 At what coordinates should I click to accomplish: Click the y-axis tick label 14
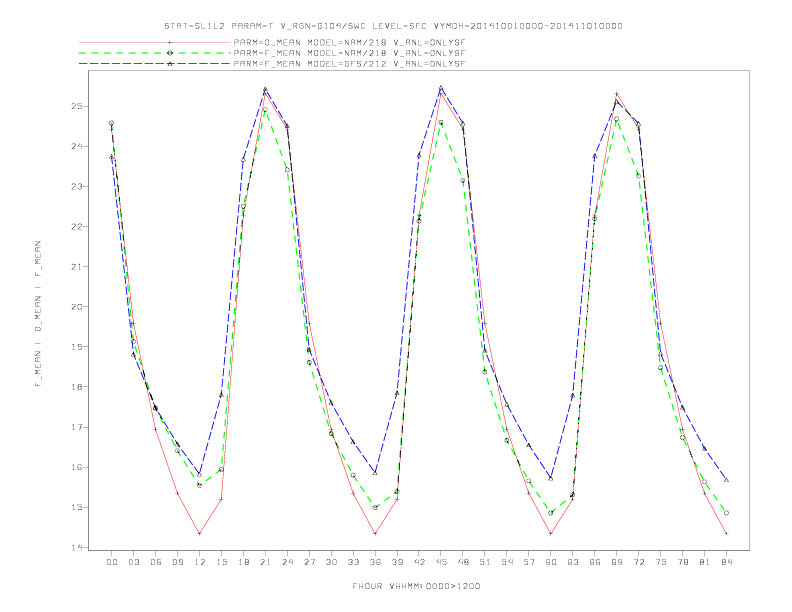(77, 547)
